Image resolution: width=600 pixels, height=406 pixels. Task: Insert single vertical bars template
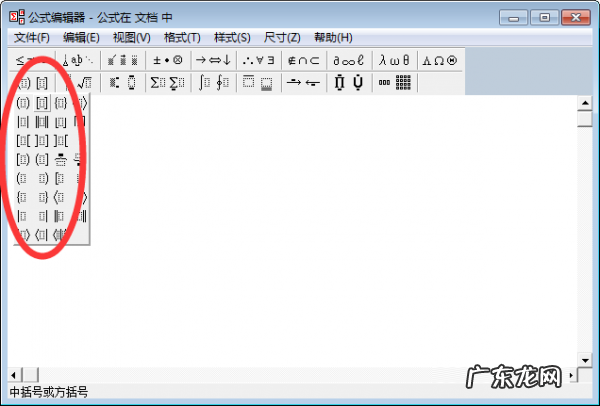click(x=23, y=122)
